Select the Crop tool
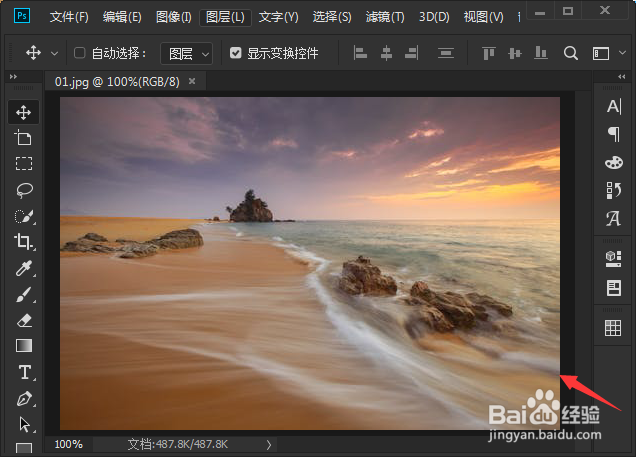636x457 pixels. (24, 242)
